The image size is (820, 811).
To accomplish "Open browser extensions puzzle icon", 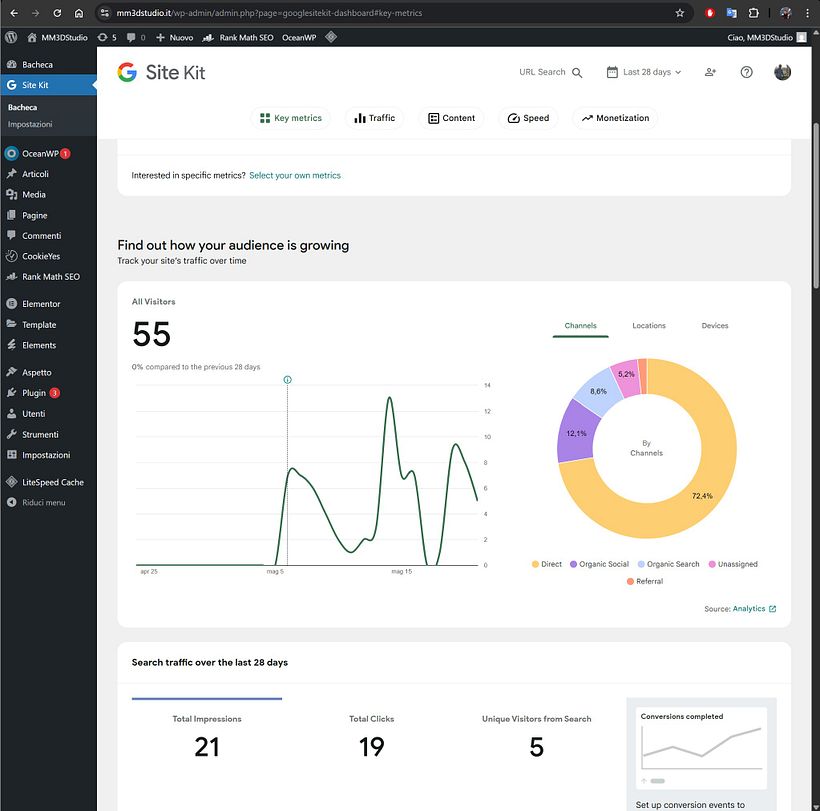I will [x=753, y=13].
